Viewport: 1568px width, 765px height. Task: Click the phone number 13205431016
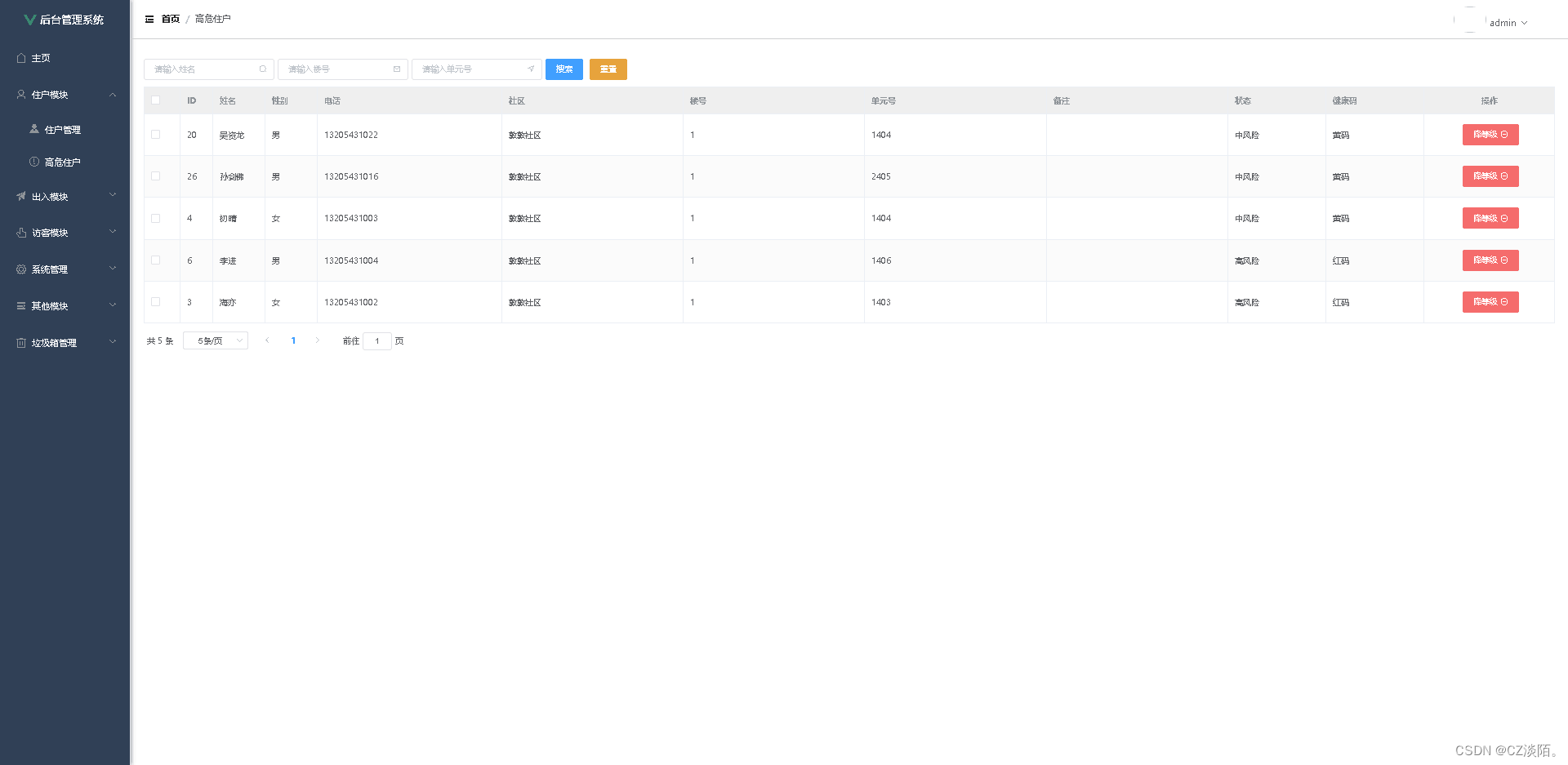pos(351,176)
